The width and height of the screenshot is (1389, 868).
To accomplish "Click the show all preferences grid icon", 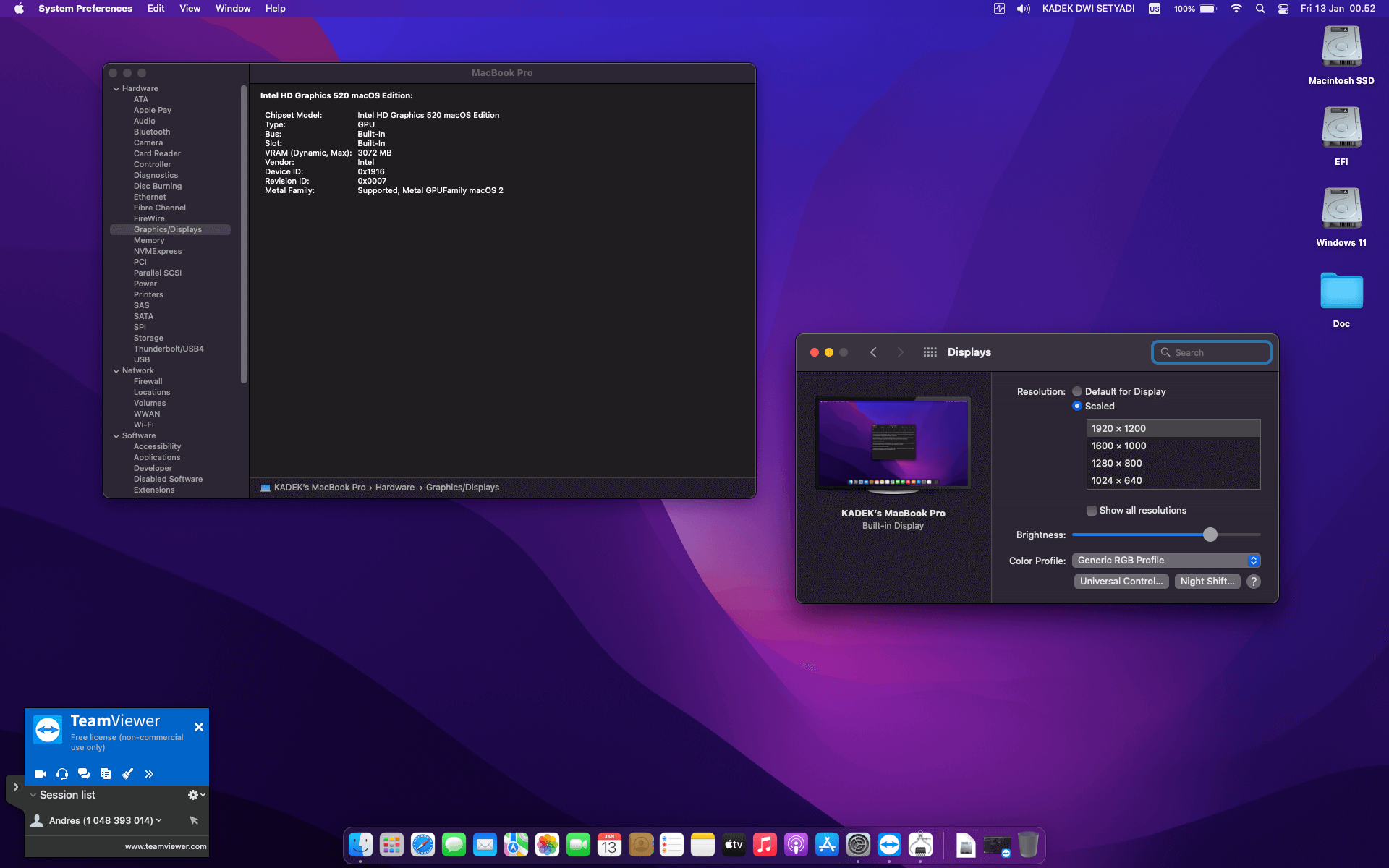I will click(930, 352).
